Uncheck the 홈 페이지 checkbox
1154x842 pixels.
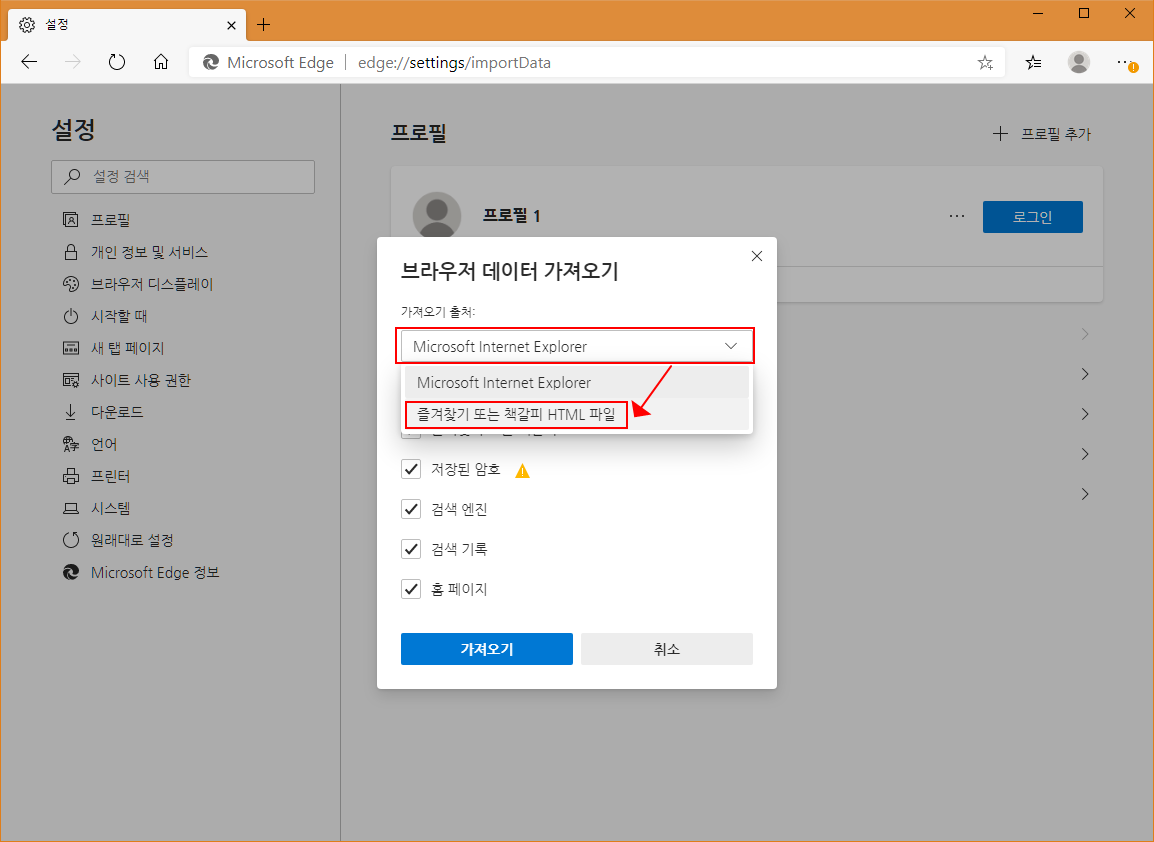[x=411, y=589]
